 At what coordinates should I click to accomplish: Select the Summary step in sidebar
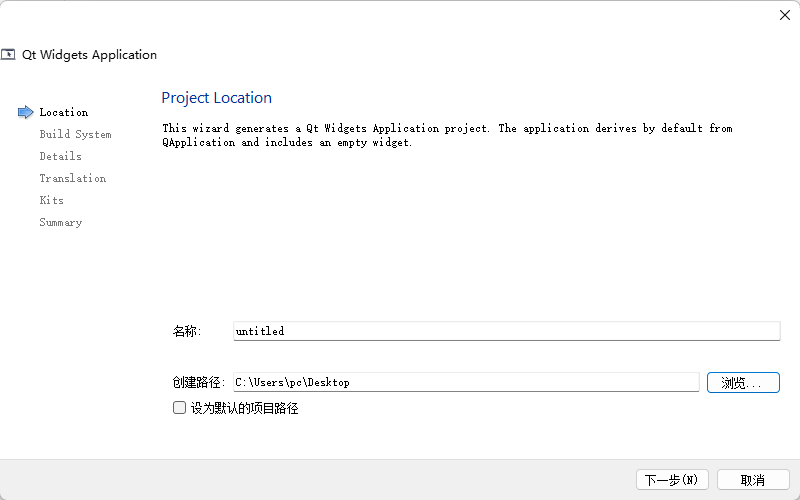[60, 222]
